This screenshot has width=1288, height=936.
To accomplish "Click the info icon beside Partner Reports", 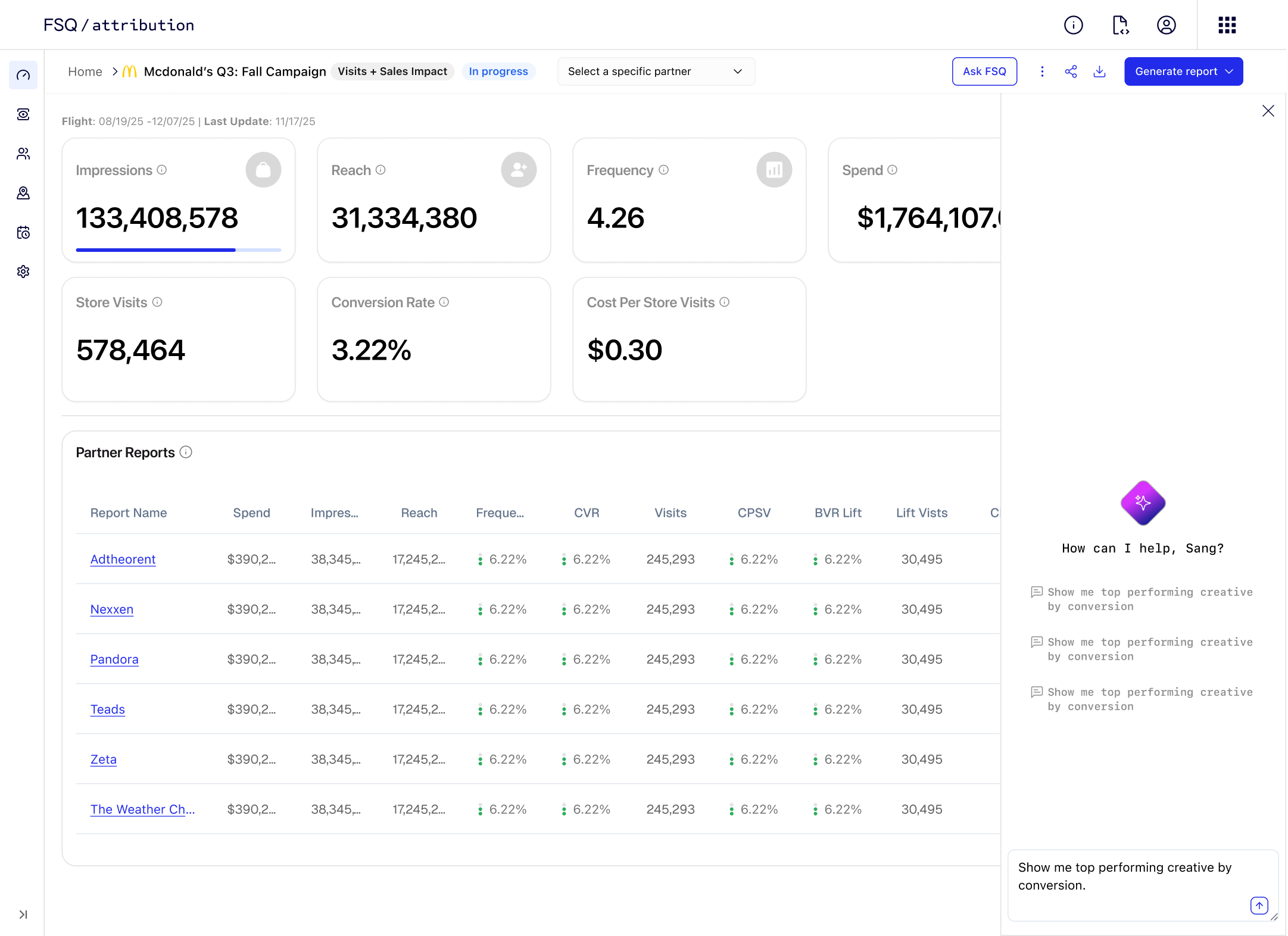I will [x=186, y=453].
